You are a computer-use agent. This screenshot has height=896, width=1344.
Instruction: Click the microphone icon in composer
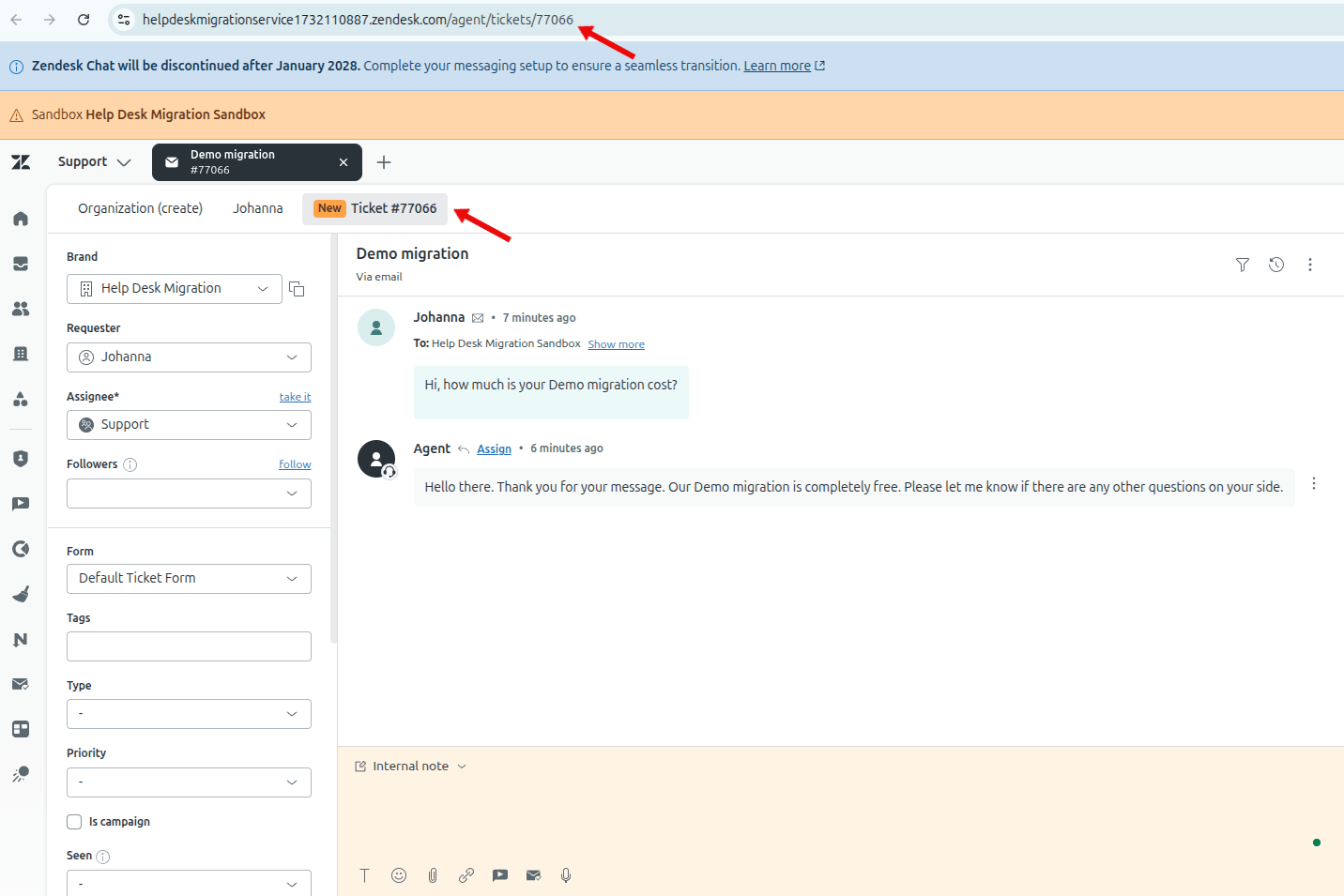tap(566, 875)
